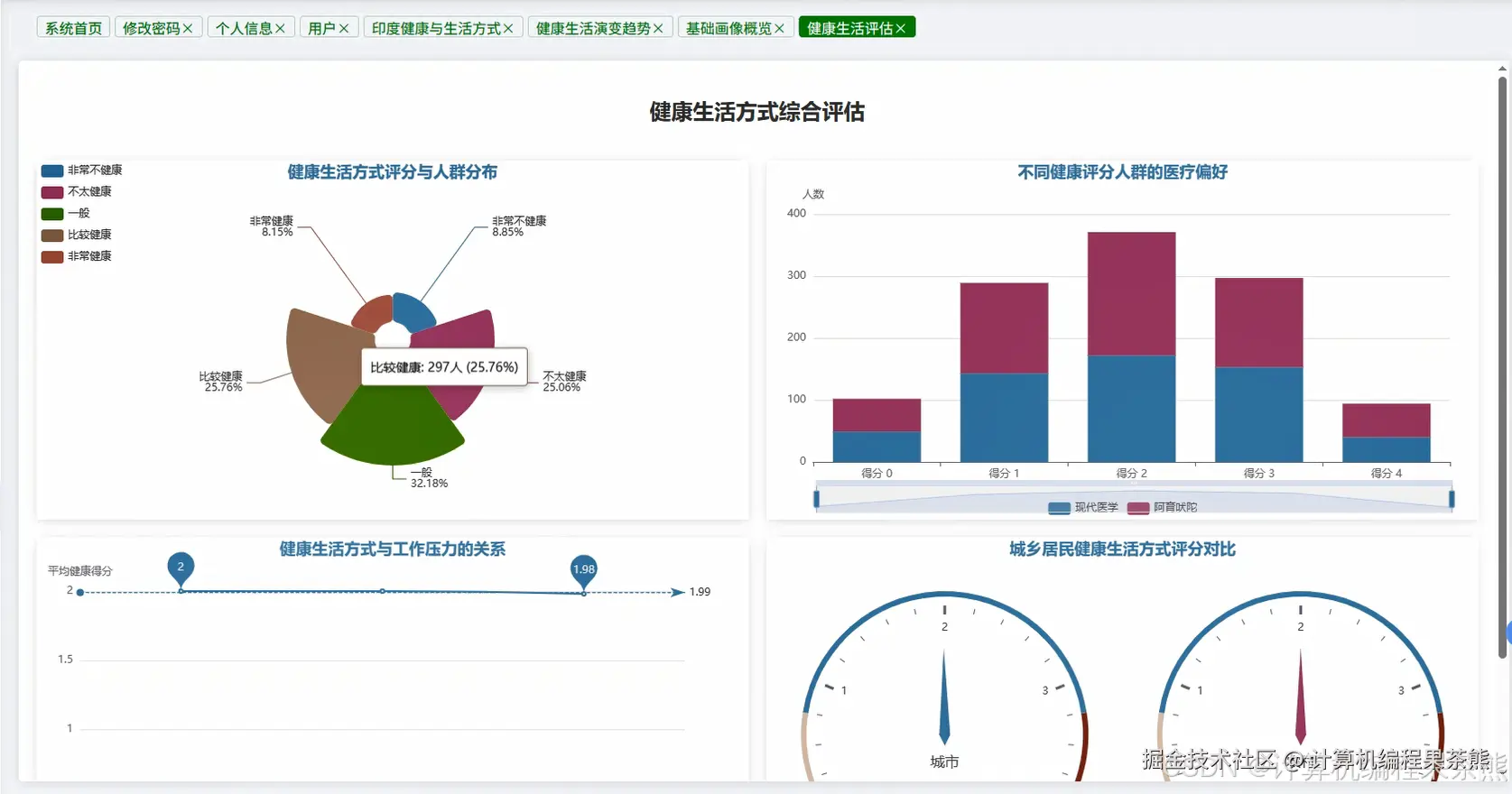1512x794 pixels.
Task: Click the 健康生活方式综合评估 page heading
Action: (756, 112)
